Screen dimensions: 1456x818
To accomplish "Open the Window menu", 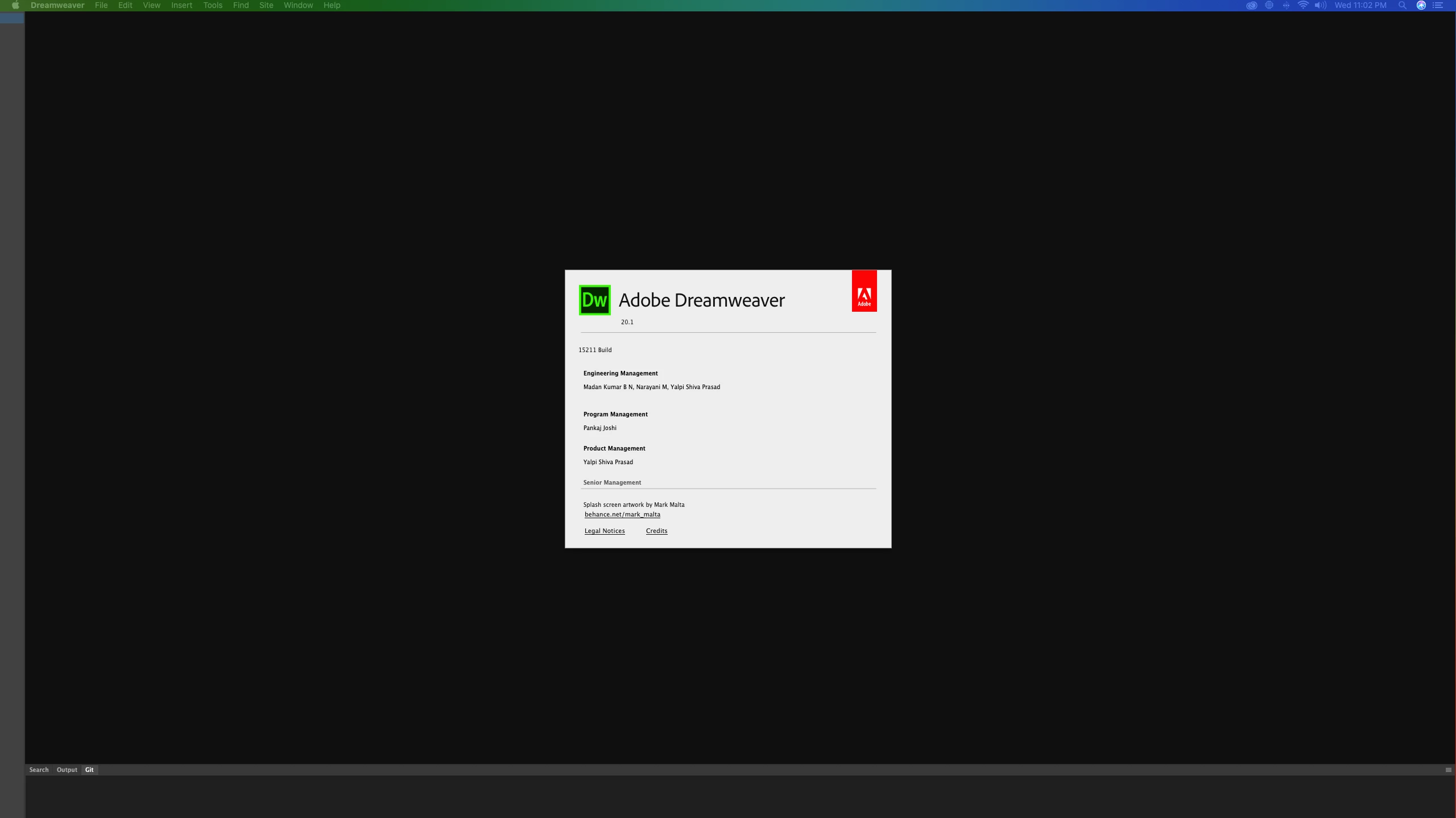I will click(x=298, y=6).
